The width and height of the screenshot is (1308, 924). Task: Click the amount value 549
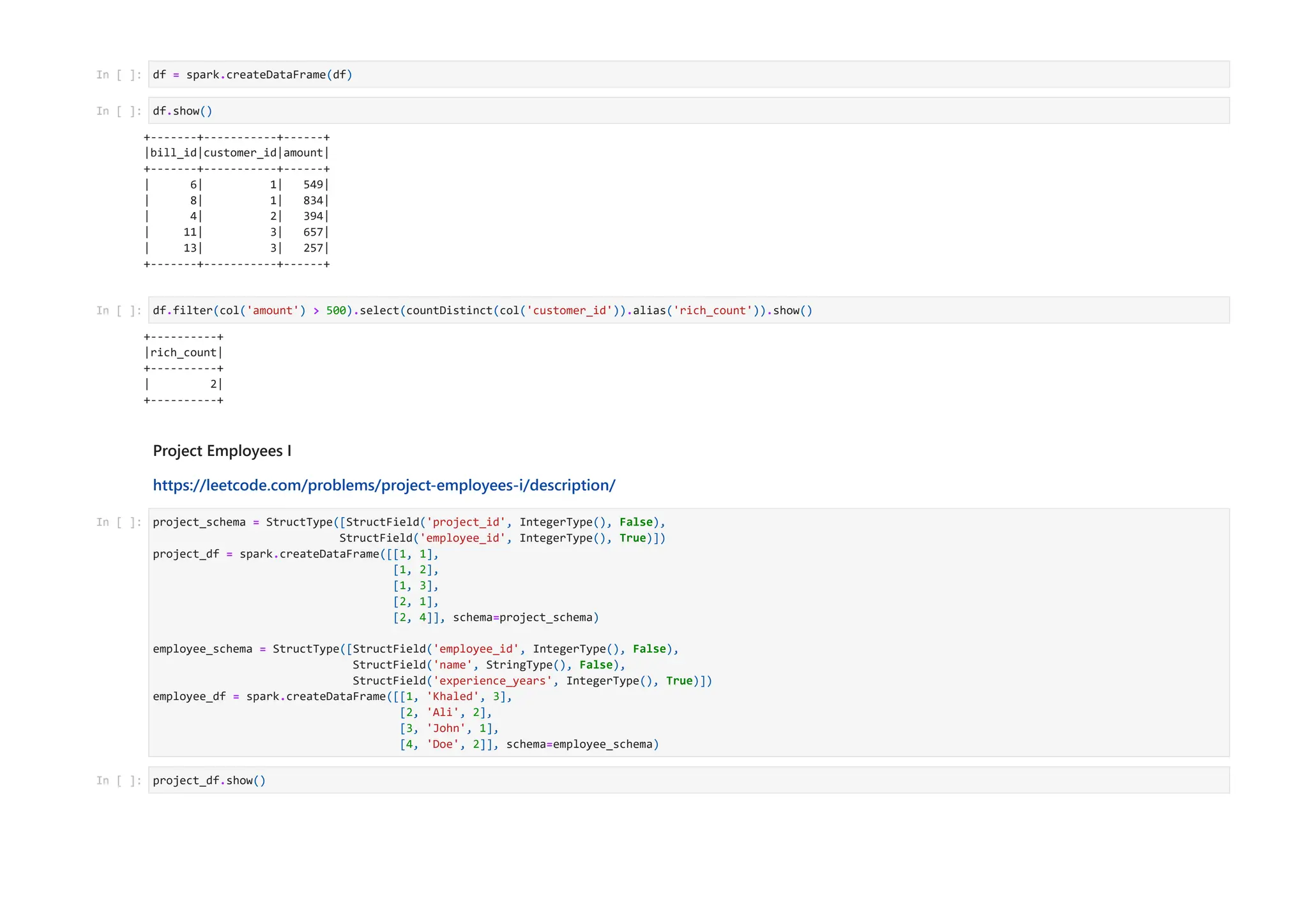pos(313,185)
